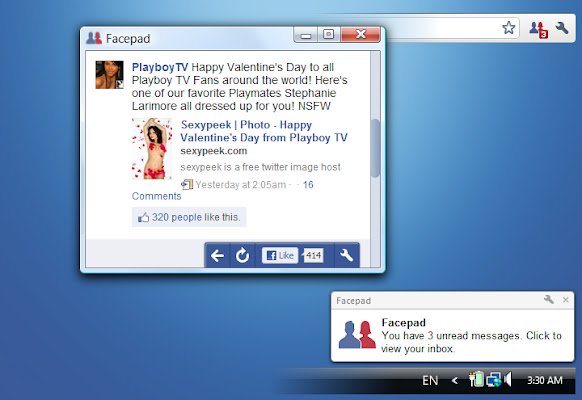Click the unread messages notification text

(x=471, y=342)
